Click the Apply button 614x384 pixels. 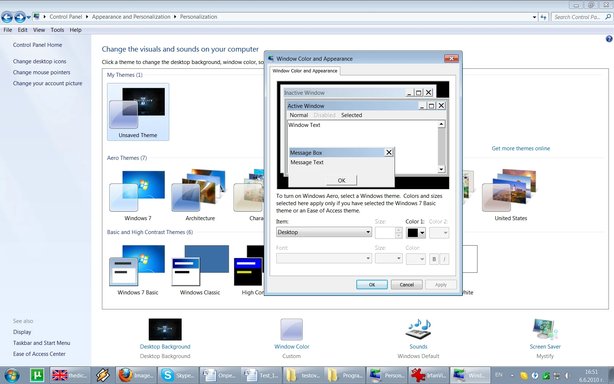(441, 285)
